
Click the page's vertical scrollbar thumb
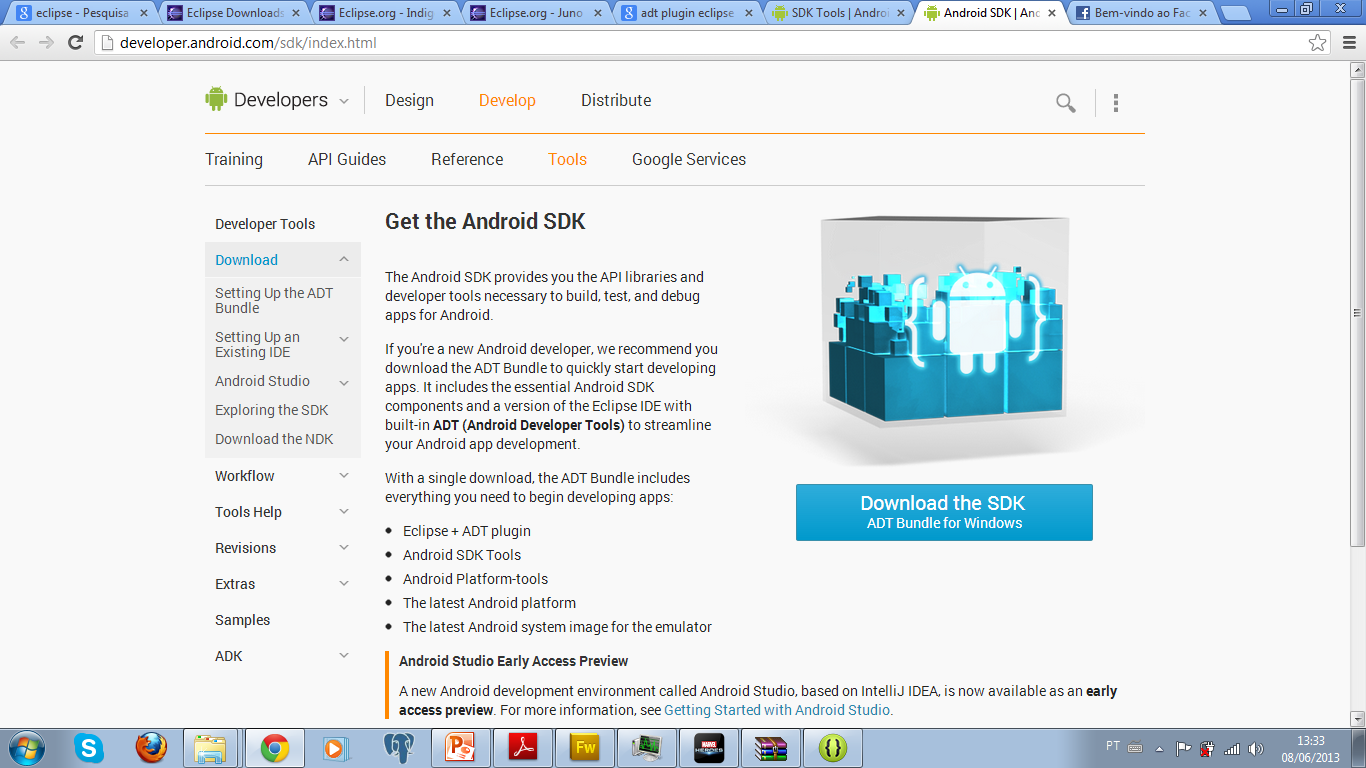click(1357, 312)
